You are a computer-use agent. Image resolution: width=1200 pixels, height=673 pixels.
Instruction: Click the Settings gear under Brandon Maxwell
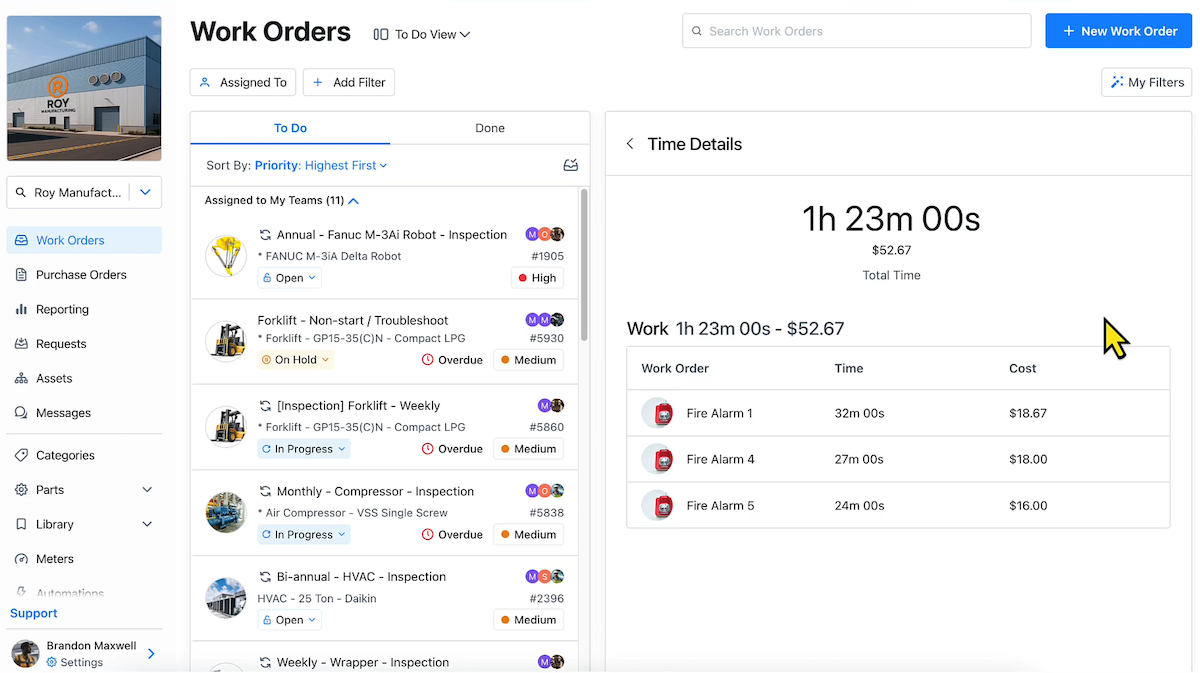(x=51, y=662)
